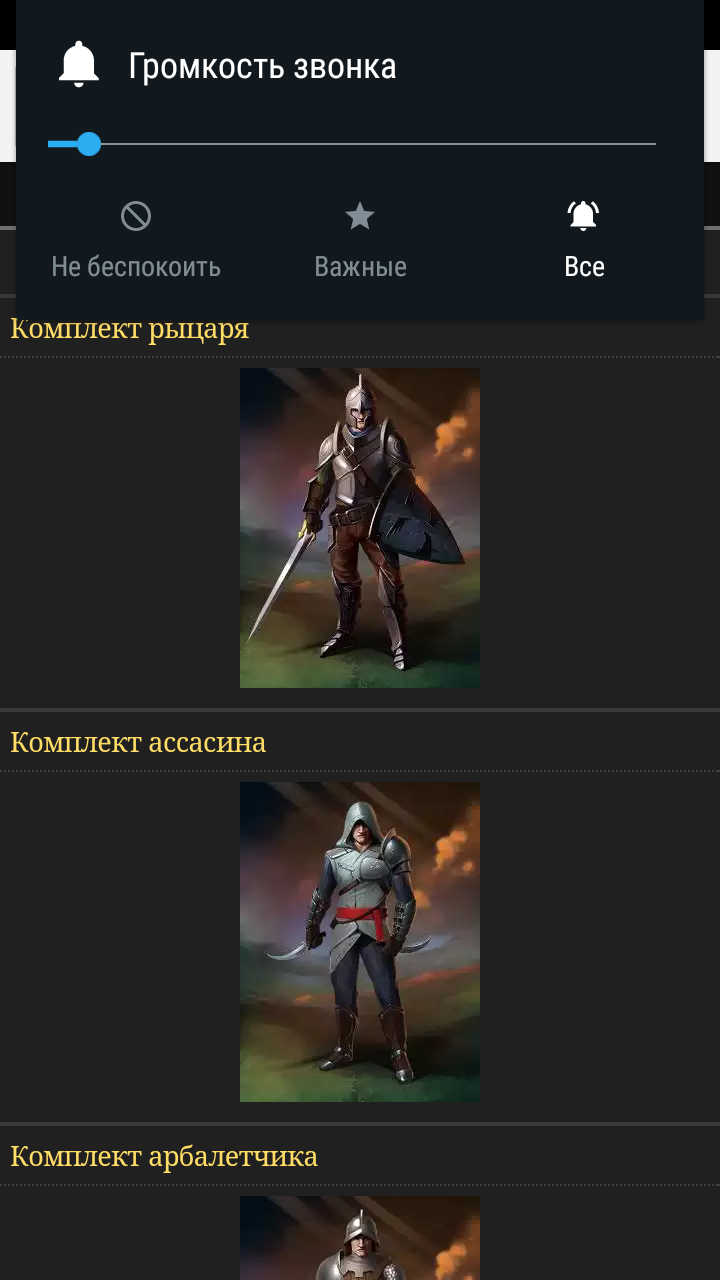
Task: Tap the crossed-circle Do Not Disturb icon
Action: tap(136, 216)
